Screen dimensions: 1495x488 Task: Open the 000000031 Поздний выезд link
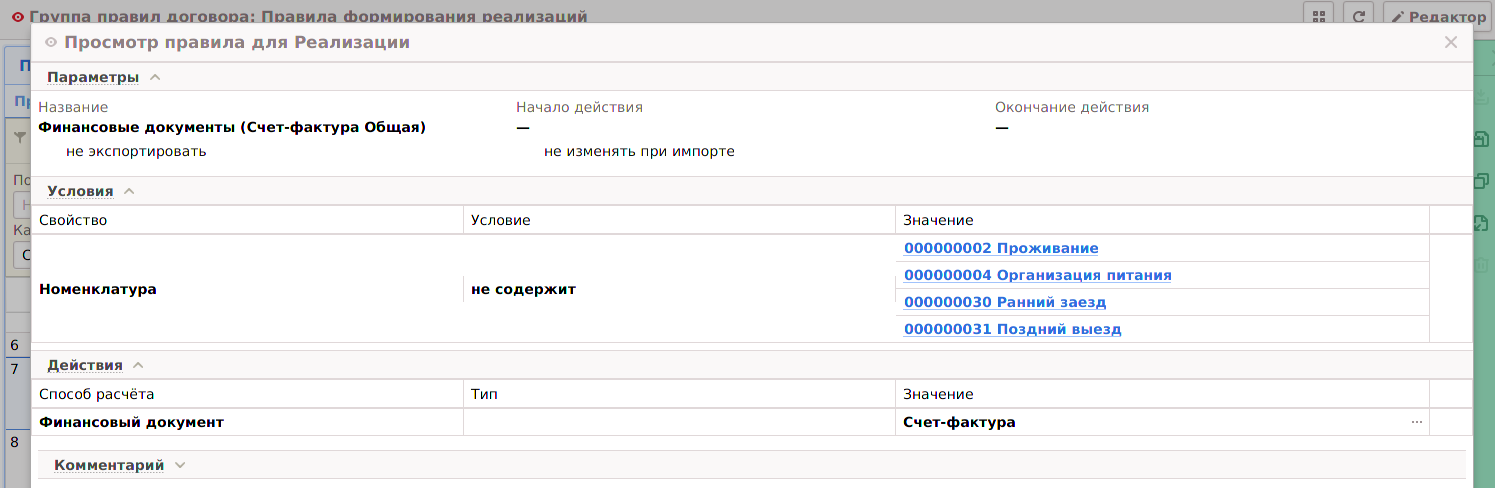pos(1012,329)
